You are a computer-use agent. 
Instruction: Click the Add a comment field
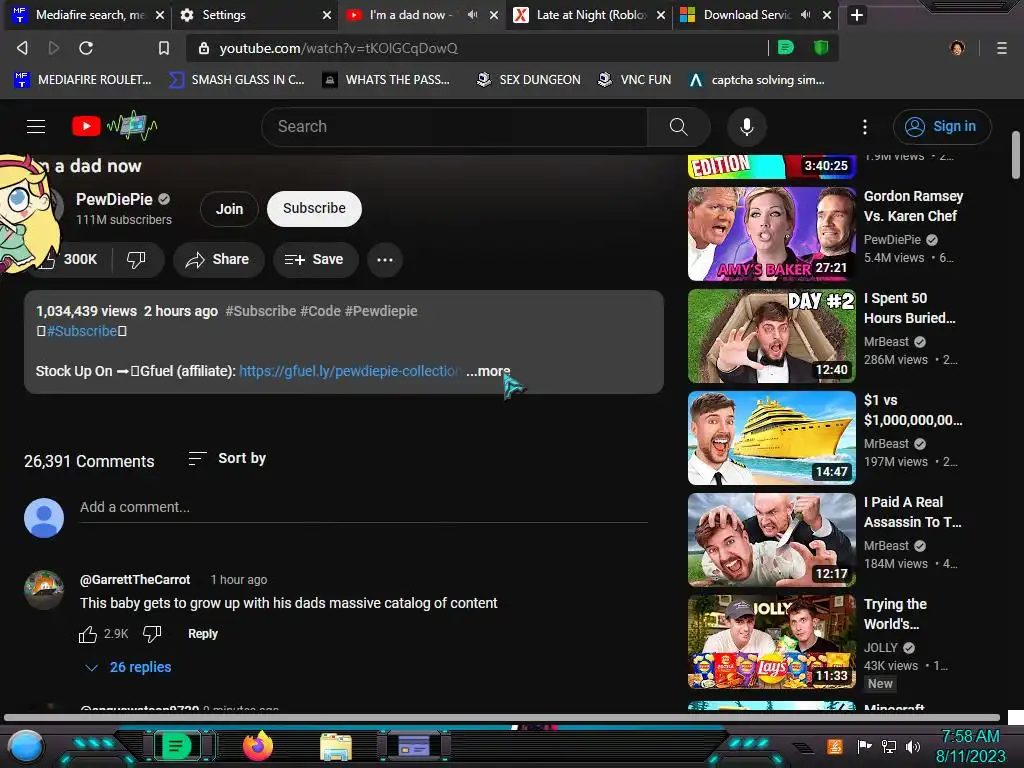coord(363,507)
